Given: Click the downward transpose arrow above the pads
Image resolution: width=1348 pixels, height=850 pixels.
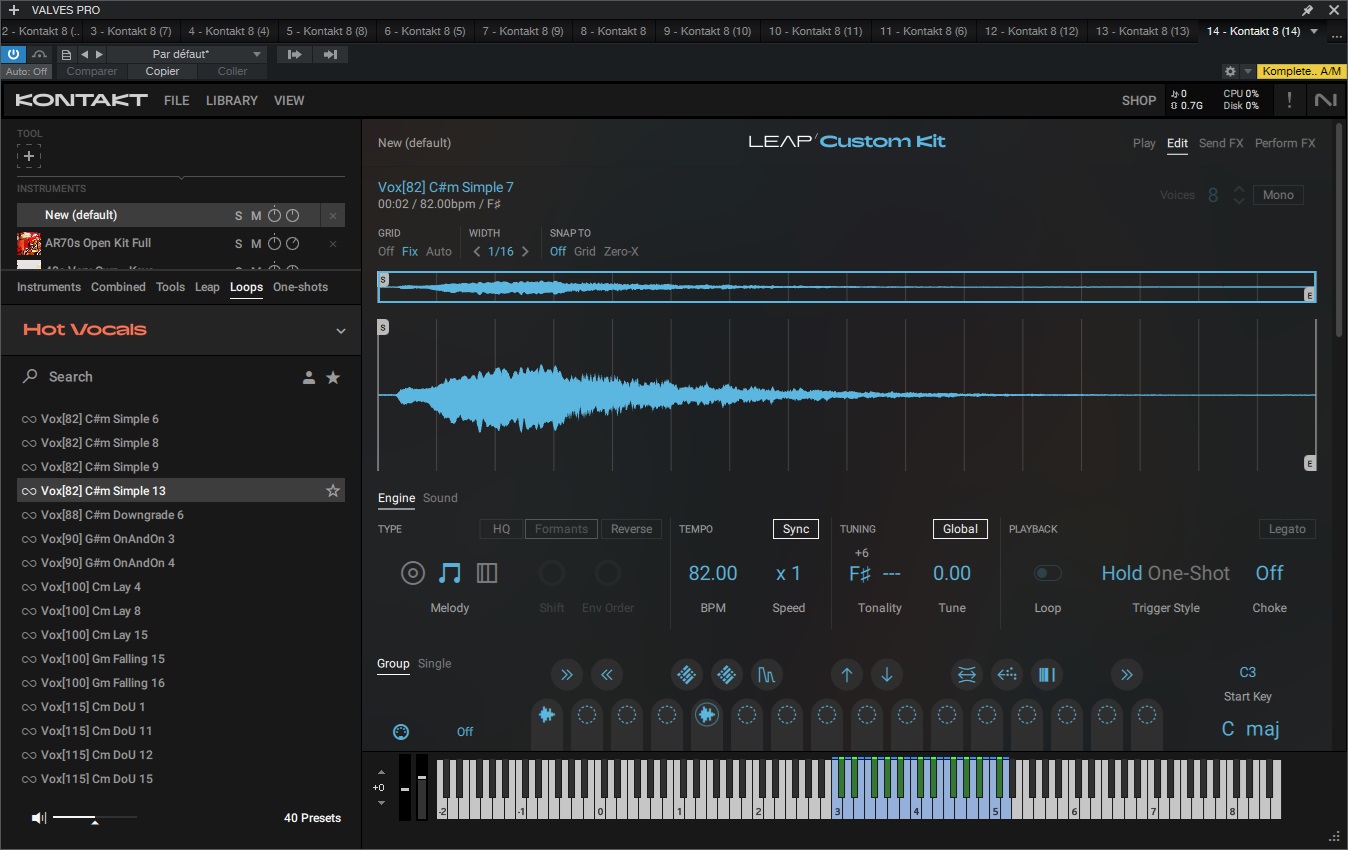Looking at the screenshot, I should tap(886, 675).
